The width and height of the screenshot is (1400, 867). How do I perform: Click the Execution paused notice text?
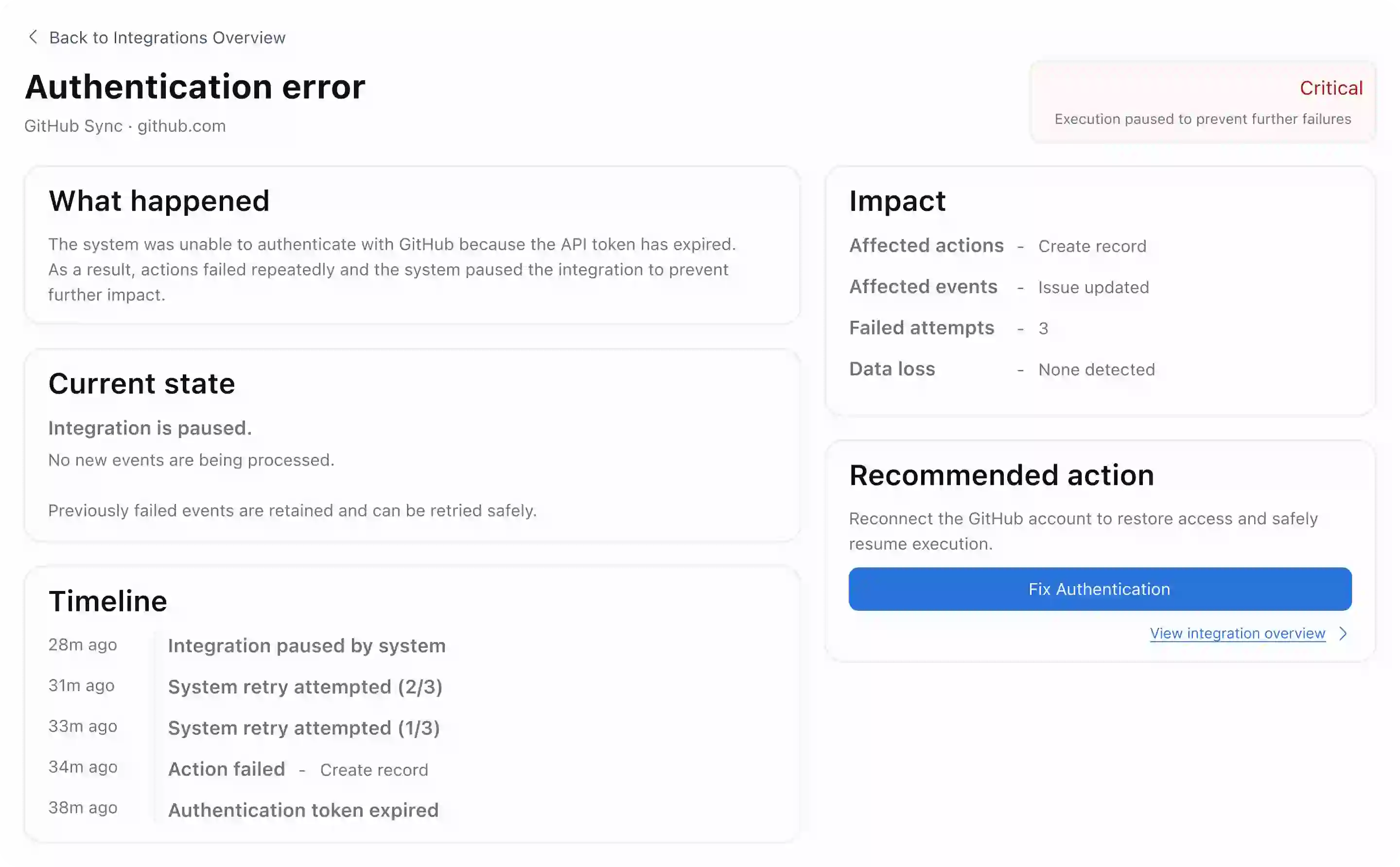[1202, 119]
